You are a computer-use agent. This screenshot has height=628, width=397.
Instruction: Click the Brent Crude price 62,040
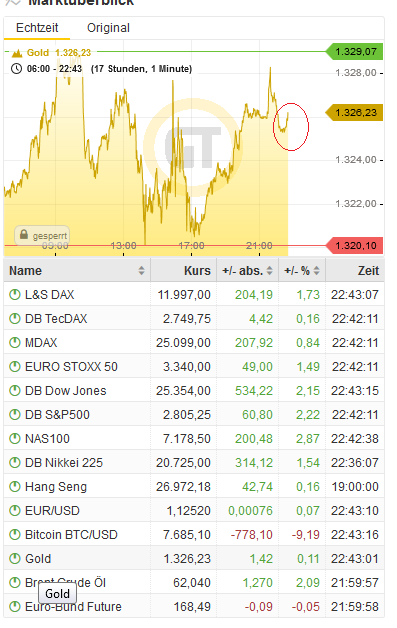[x=192, y=583]
